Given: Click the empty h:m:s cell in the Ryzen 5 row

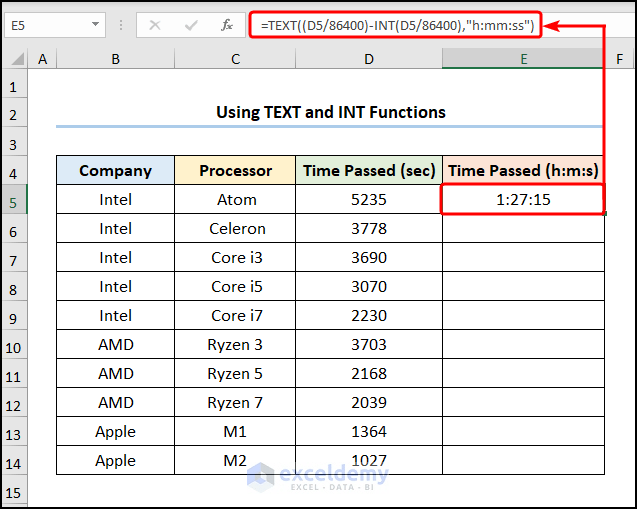Looking at the screenshot, I should tap(523, 373).
